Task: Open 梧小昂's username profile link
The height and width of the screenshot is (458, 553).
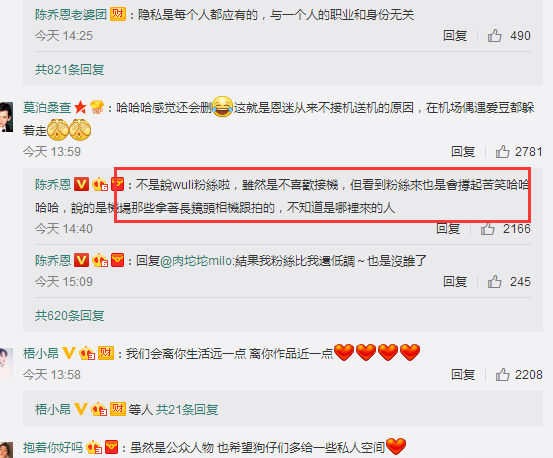Action: point(41,353)
